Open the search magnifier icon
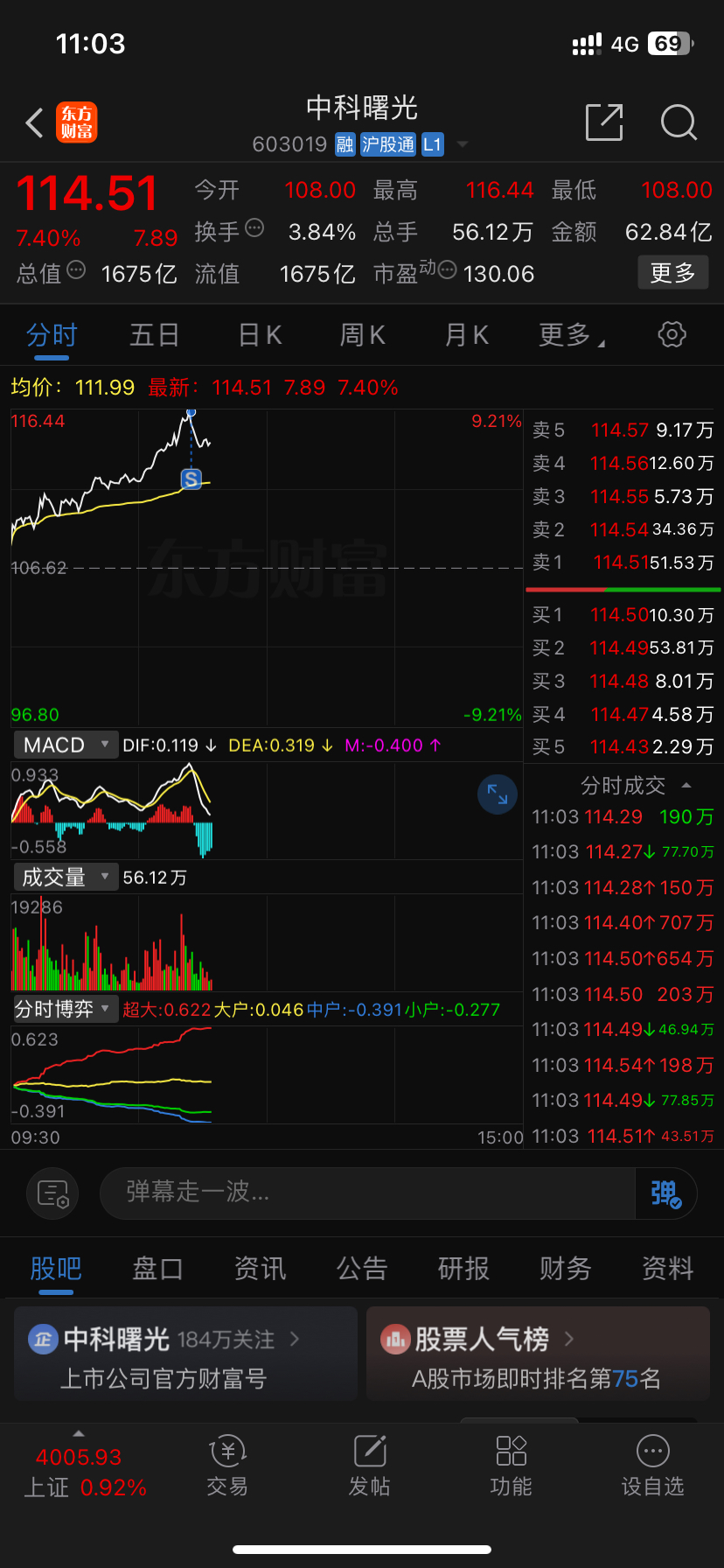Screen dimensions: 724x1568 pyautogui.click(x=679, y=122)
